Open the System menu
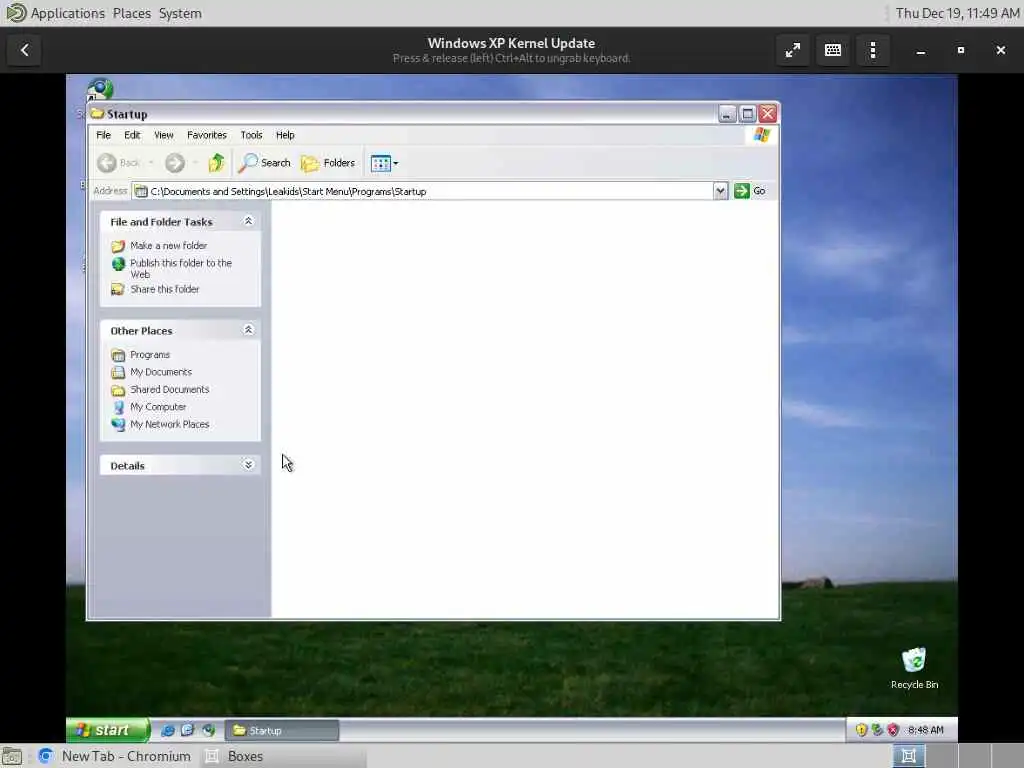1024x768 pixels. (x=180, y=13)
